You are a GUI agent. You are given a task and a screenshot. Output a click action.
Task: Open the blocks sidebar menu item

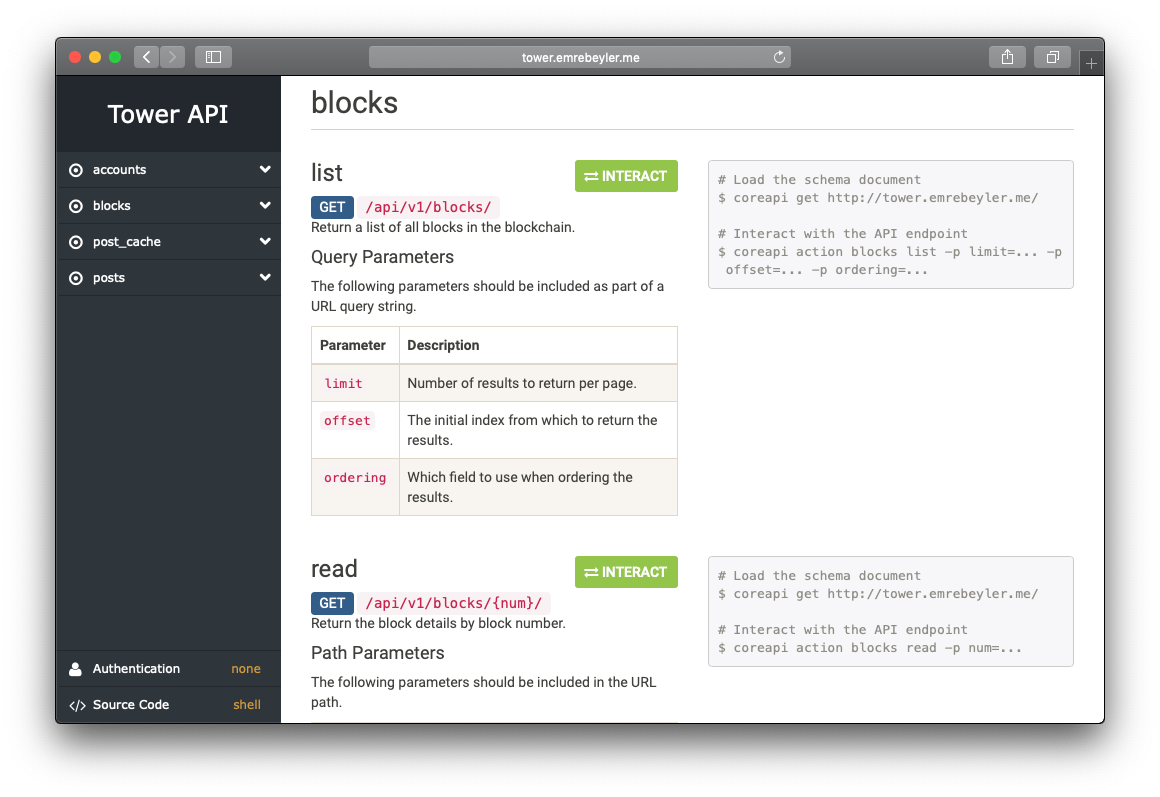click(169, 206)
